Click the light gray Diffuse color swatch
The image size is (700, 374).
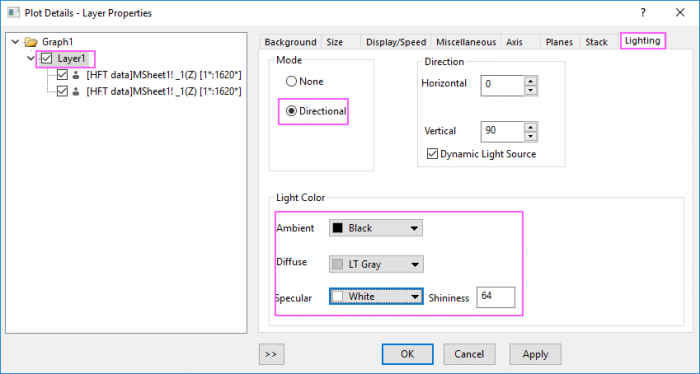pos(338,264)
